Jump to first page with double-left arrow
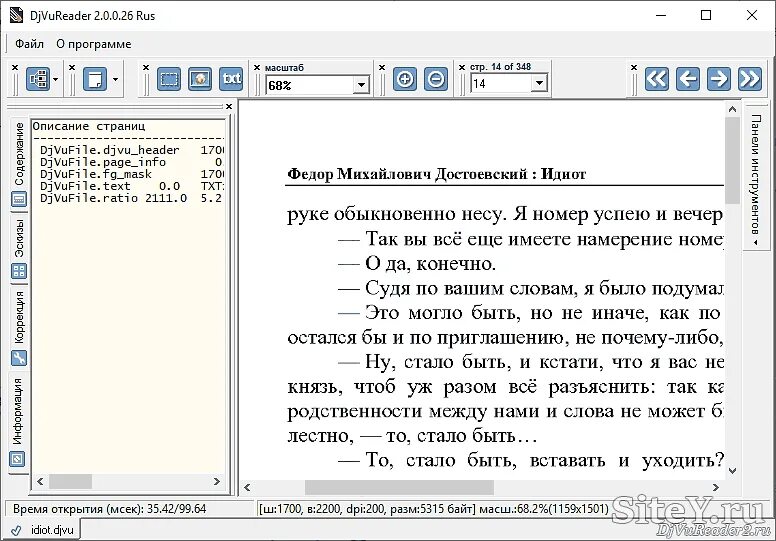 (x=657, y=79)
